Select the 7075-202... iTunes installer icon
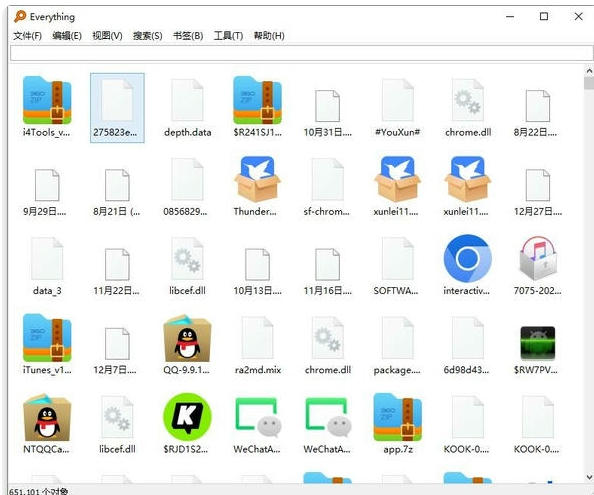Viewport: 594px width, 495px height. (x=538, y=259)
